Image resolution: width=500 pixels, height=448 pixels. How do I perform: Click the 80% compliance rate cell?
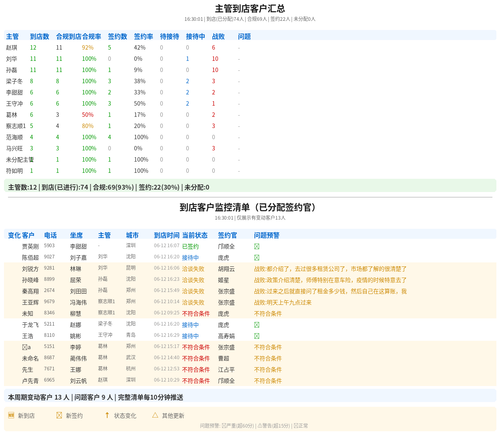(x=88, y=126)
